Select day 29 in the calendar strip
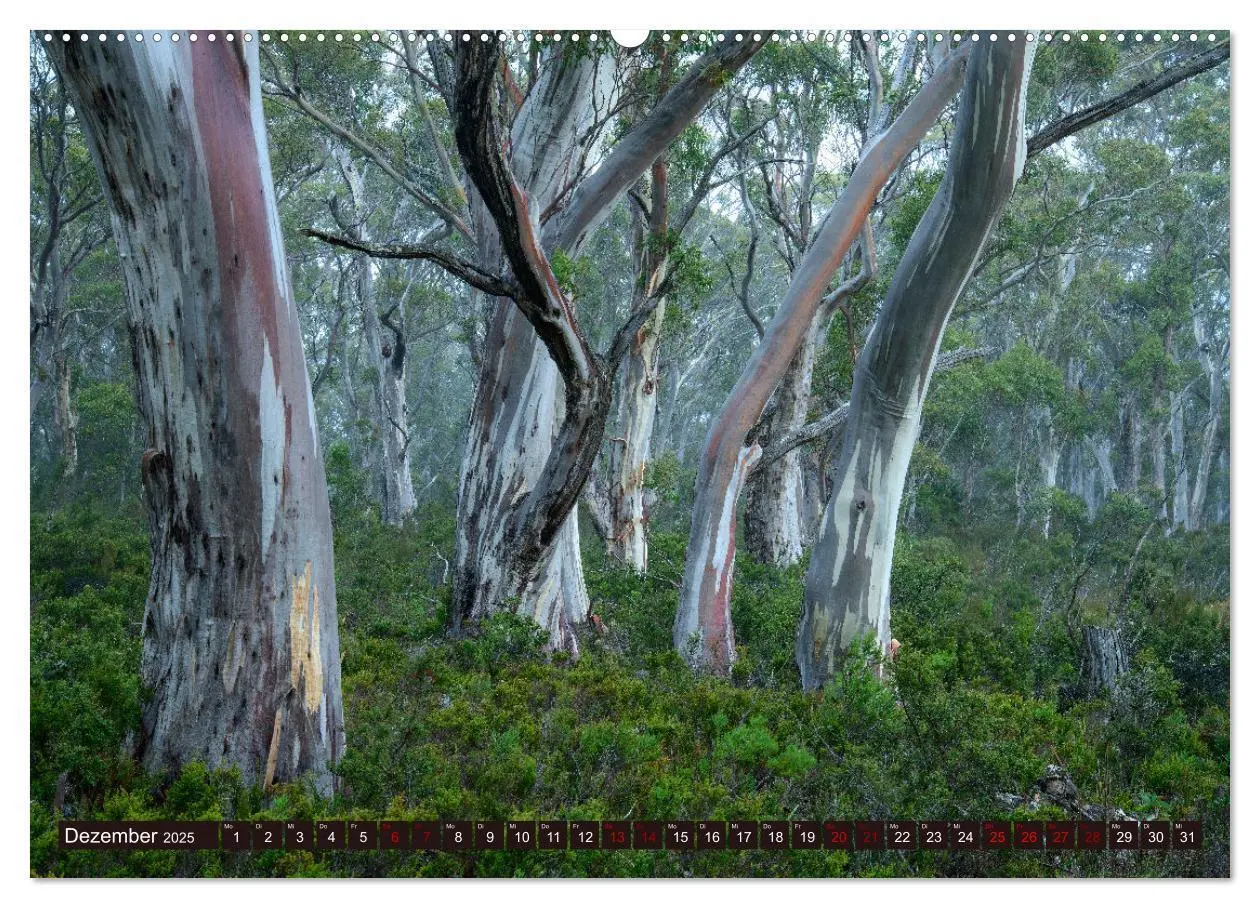 pyautogui.click(x=1123, y=836)
